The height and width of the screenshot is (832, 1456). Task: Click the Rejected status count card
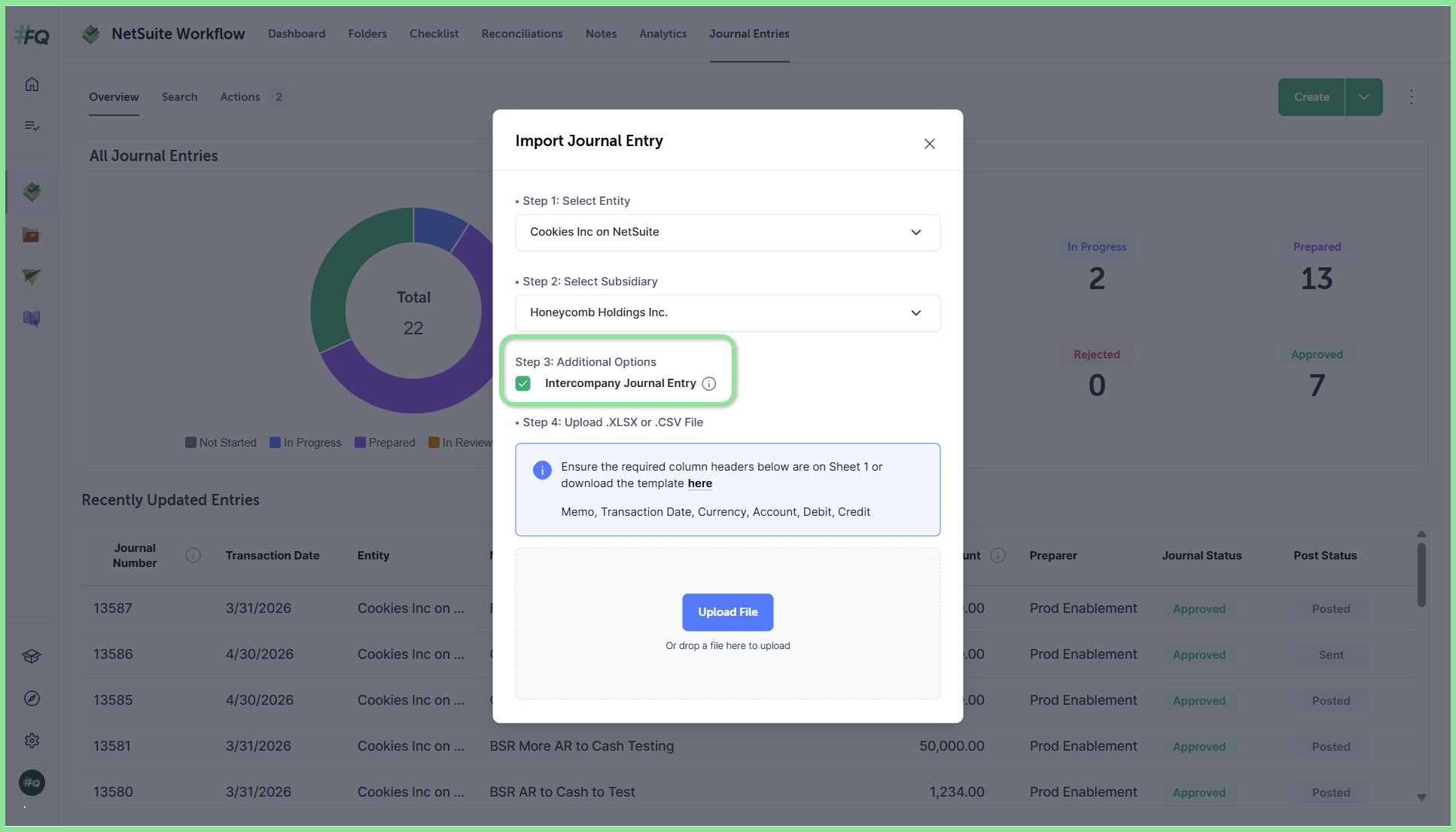(x=1097, y=374)
